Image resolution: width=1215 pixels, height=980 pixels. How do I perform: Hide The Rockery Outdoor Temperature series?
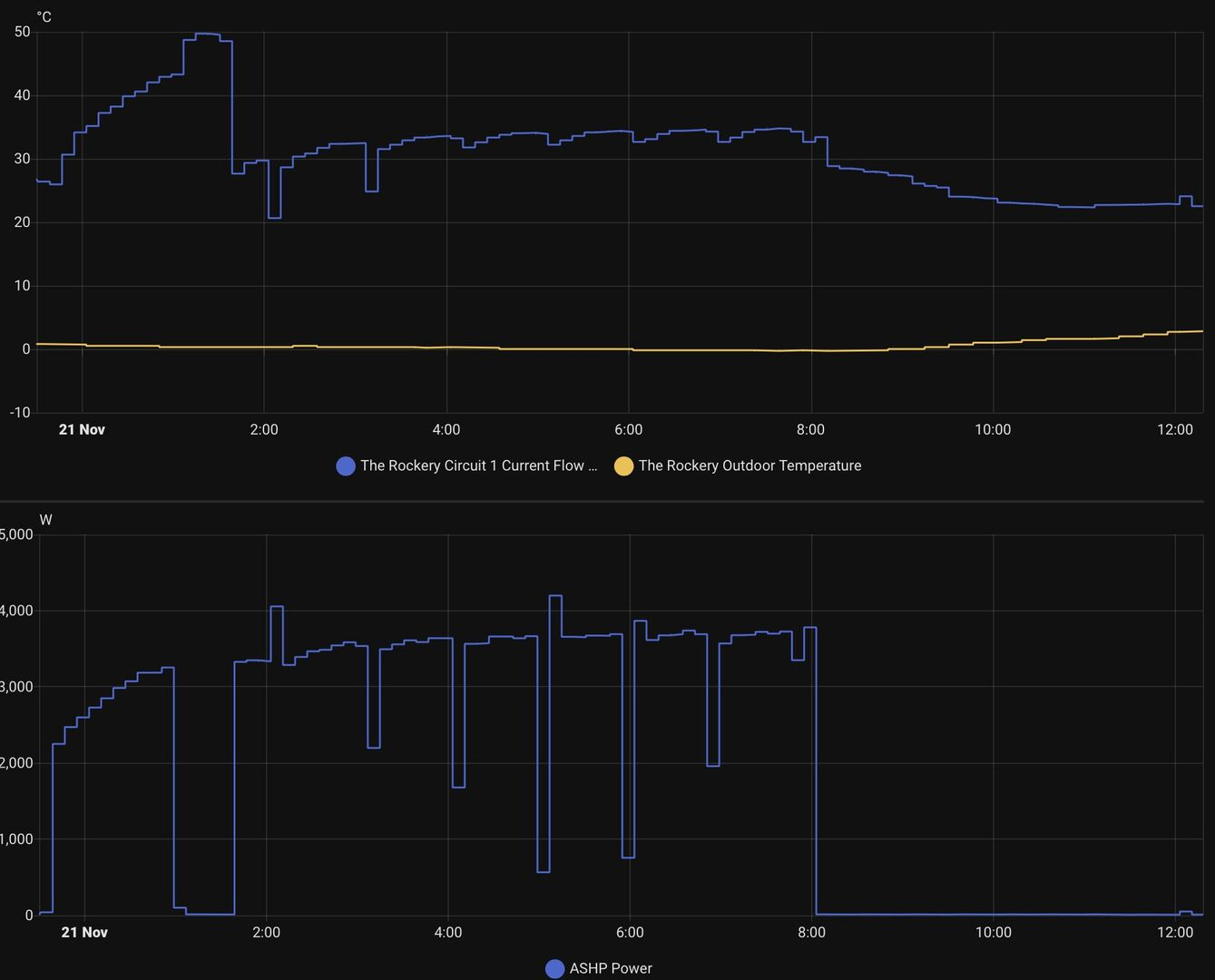click(750, 465)
